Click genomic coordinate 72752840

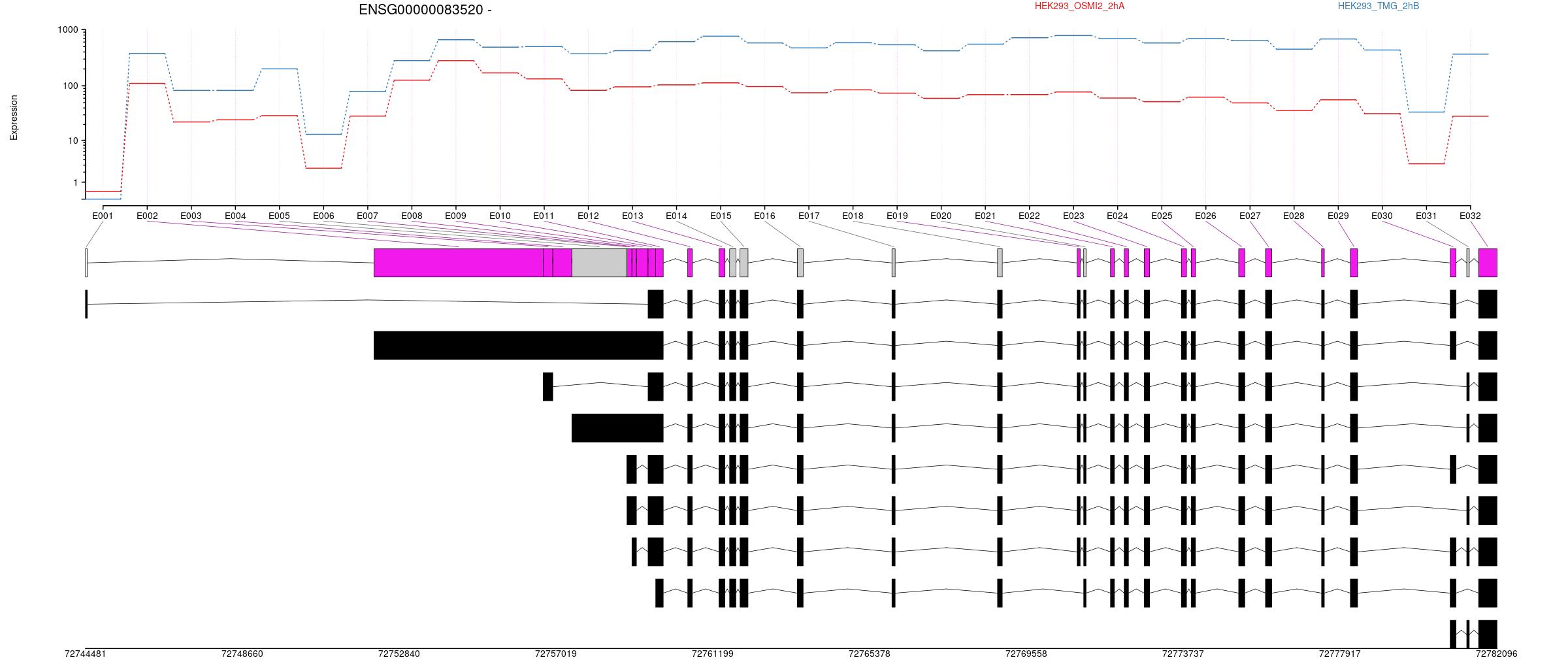click(399, 654)
